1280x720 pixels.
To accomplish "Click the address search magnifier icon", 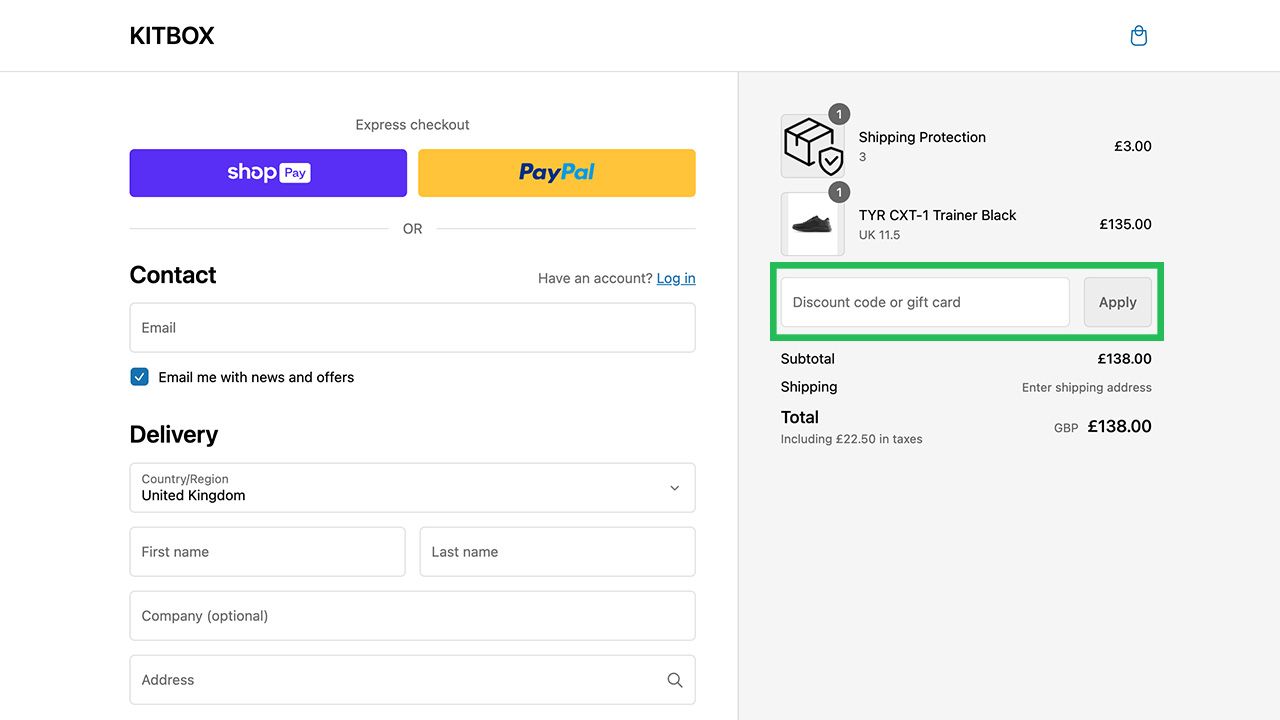I will [675, 680].
